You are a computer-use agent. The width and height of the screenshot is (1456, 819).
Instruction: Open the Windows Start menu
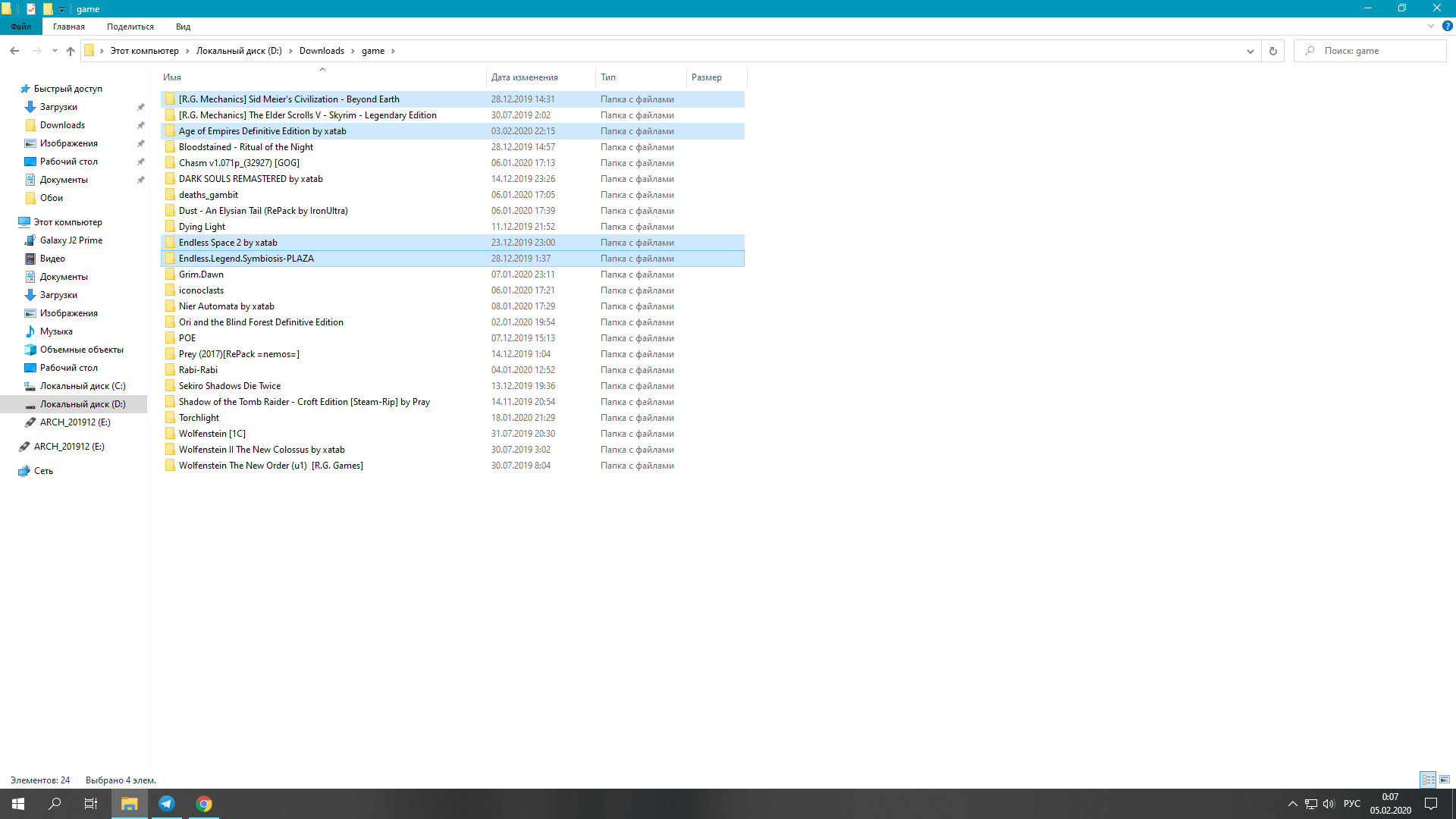click(18, 804)
